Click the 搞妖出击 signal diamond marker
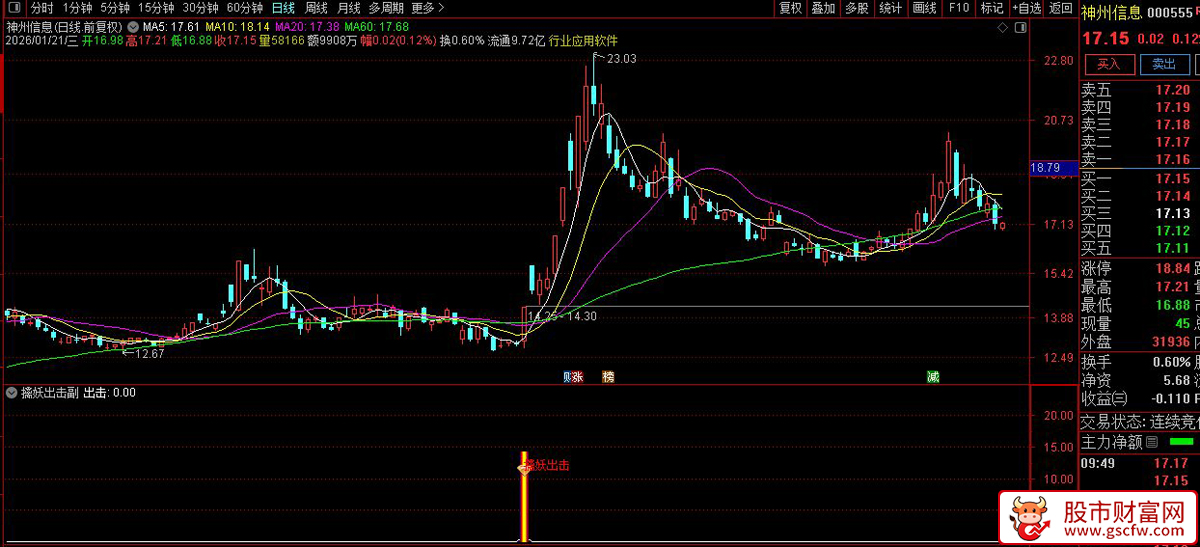 coord(522,466)
